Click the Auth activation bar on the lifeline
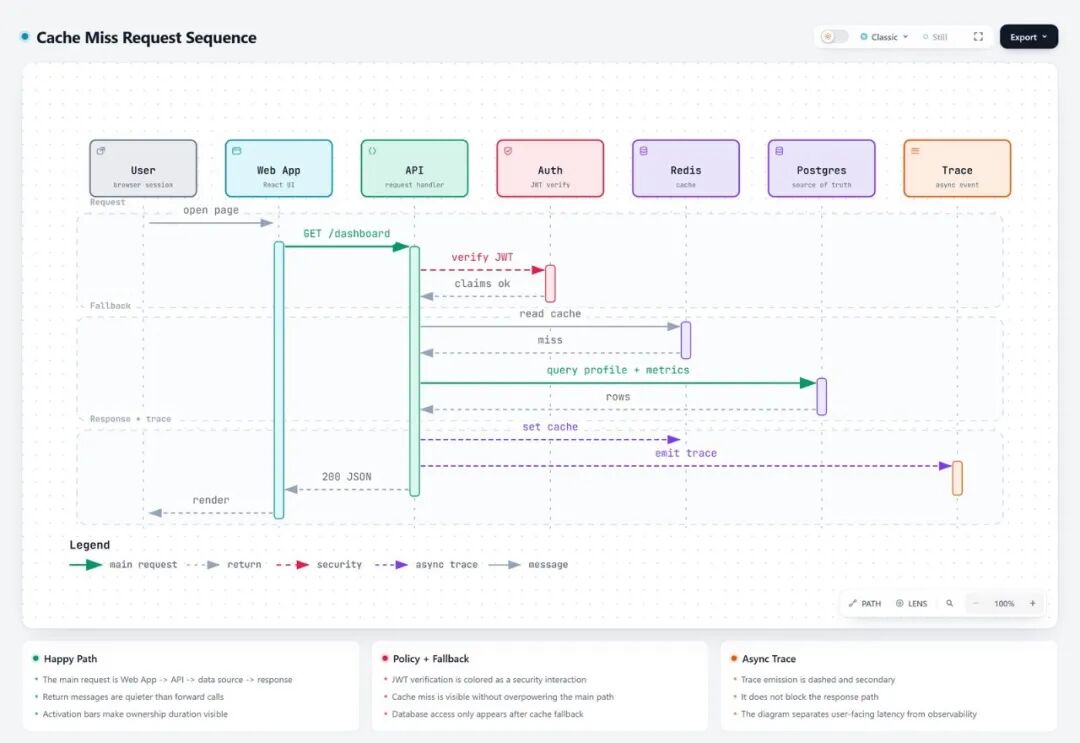The height and width of the screenshot is (743, 1080). click(550, 283)
